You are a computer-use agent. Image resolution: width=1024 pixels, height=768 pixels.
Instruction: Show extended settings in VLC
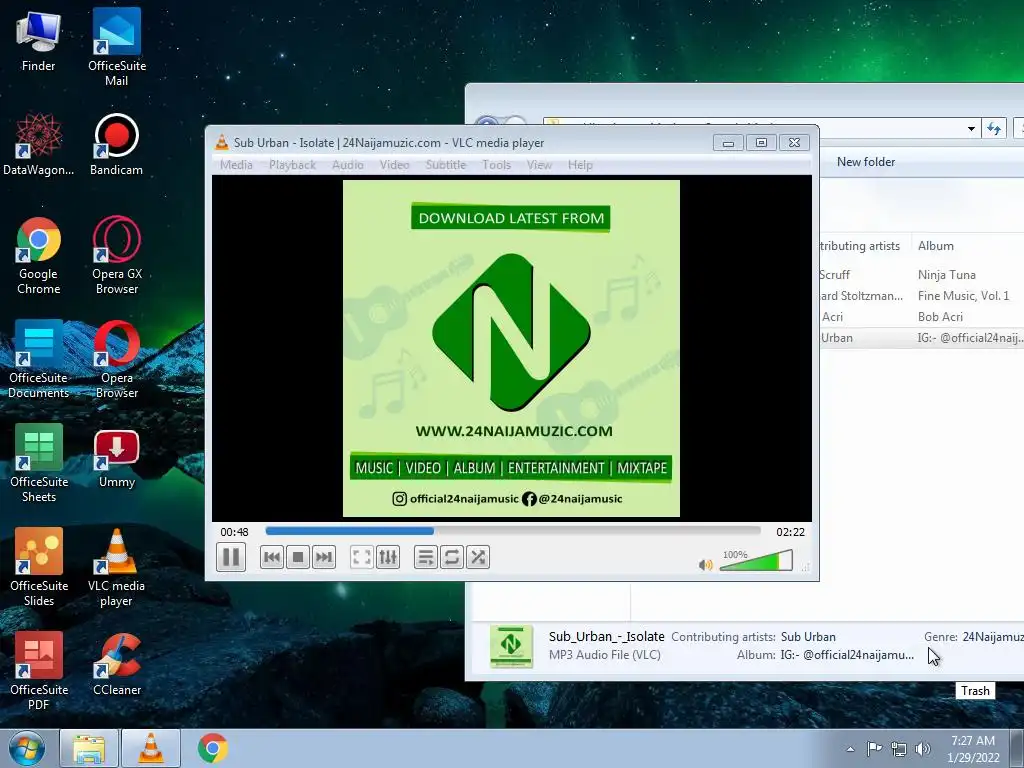click(387, 557)
